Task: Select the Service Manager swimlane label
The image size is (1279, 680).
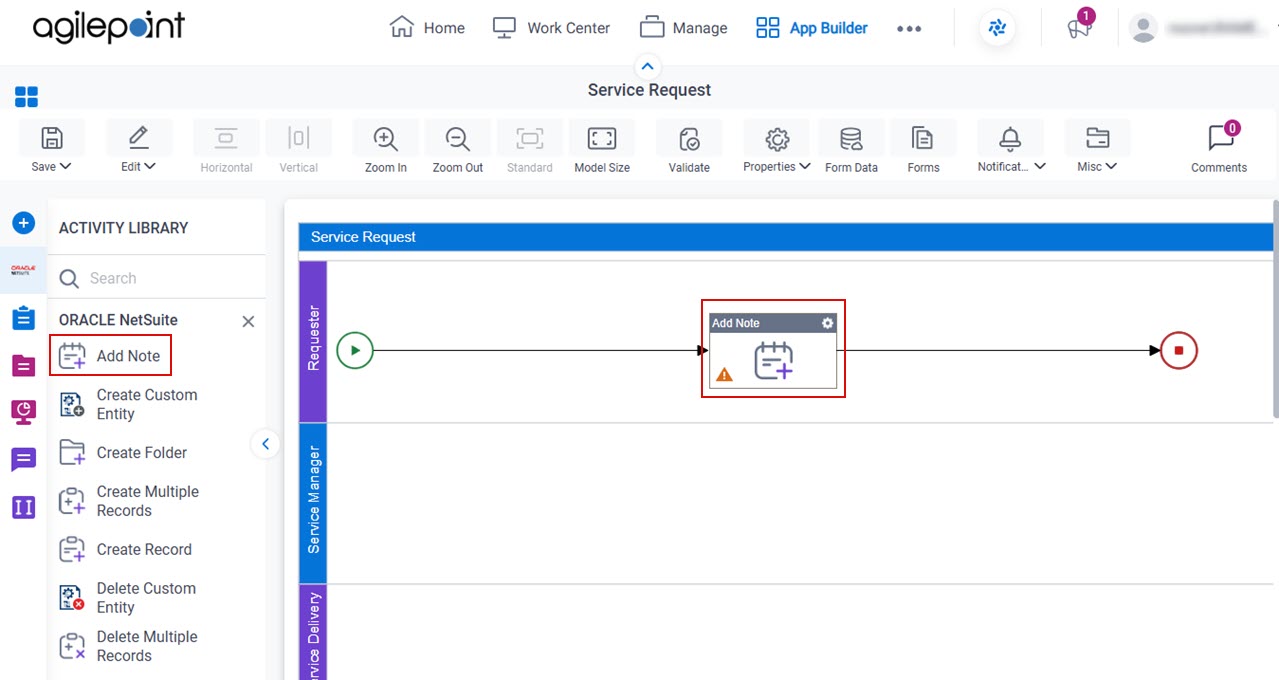Action: coord(313,503)
